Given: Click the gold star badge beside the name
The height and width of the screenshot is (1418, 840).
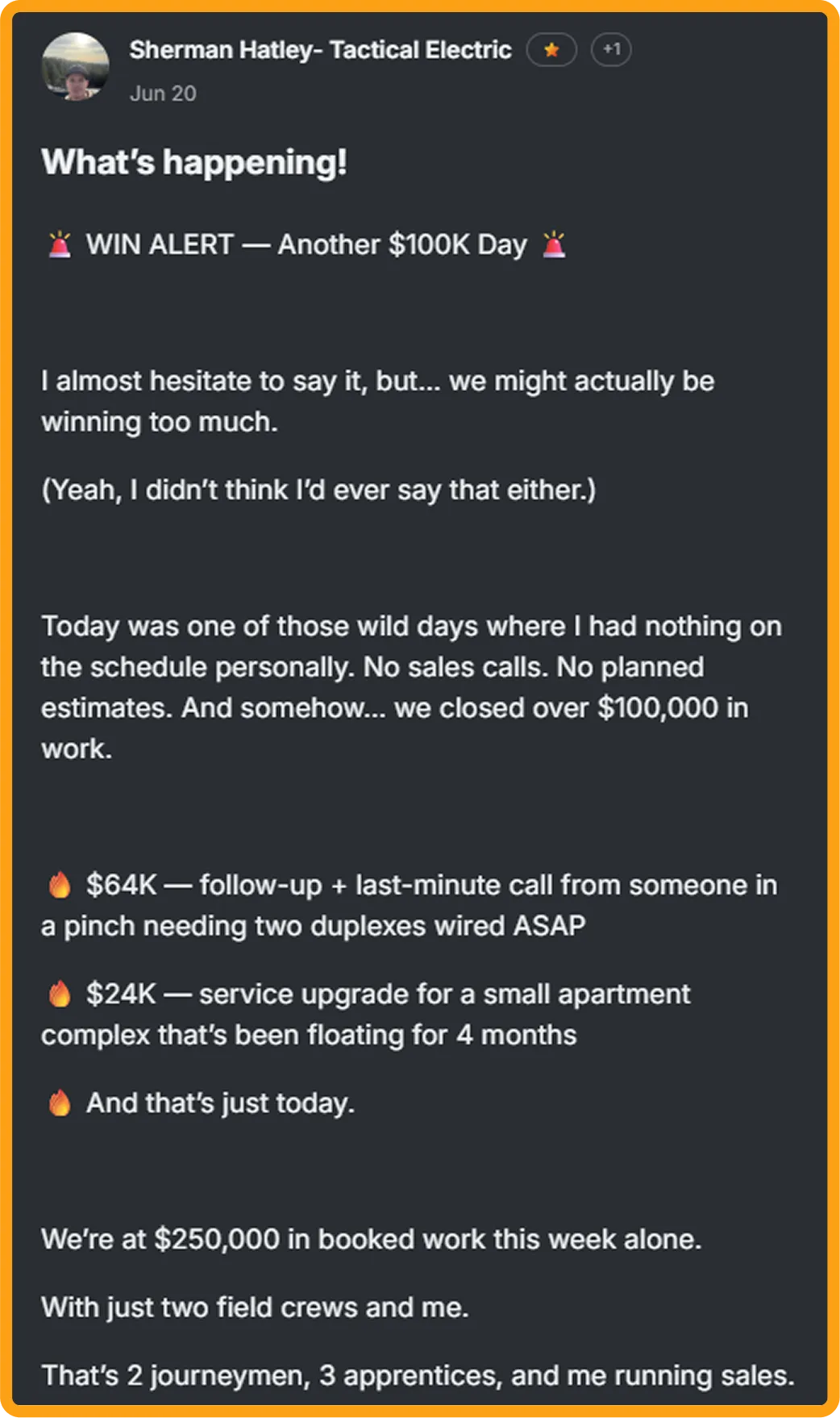Looking at the screenshot, I should click(x=551, y=50).
